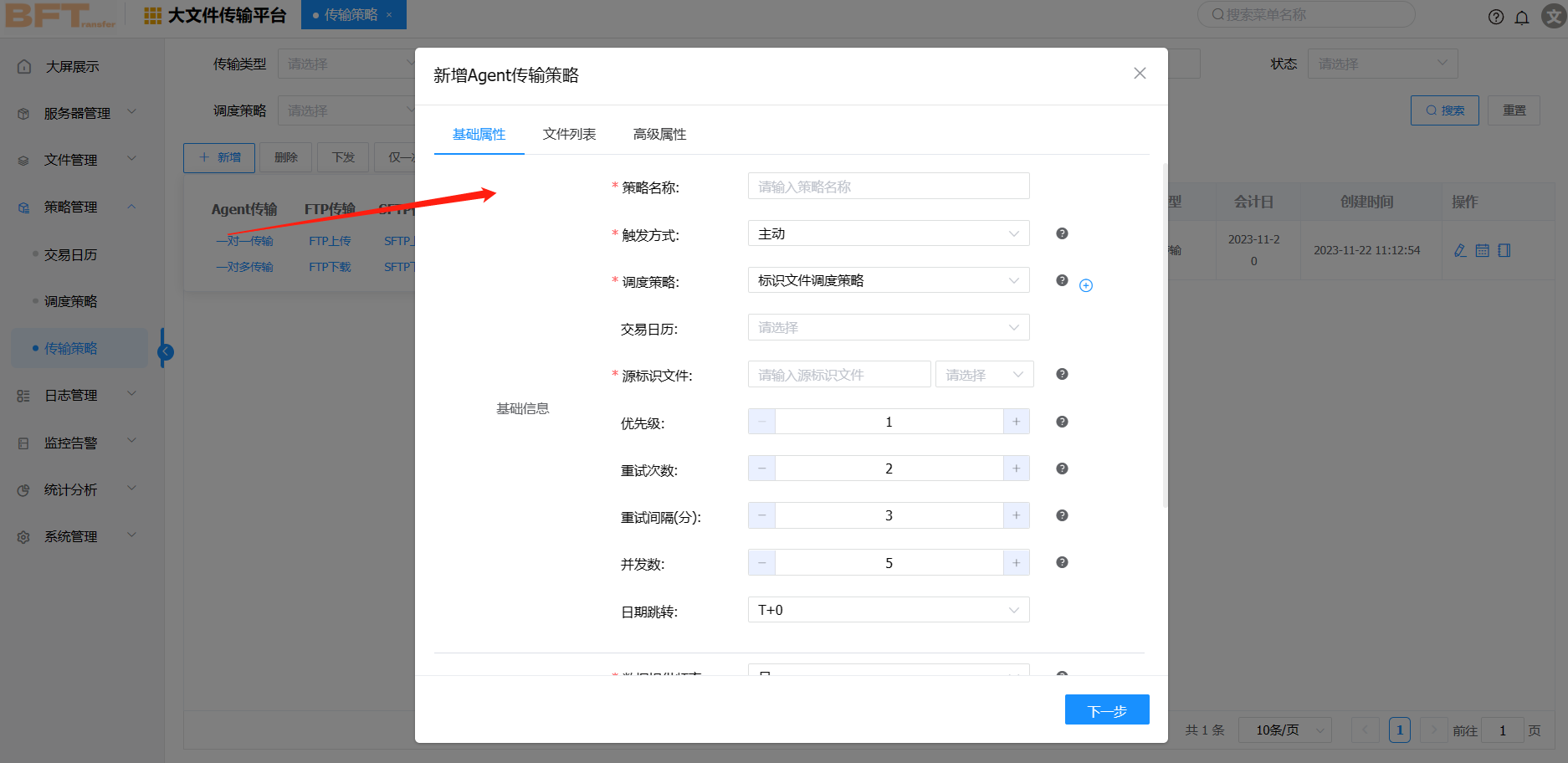Collapse the sidebar with the blue arrow handle
The width and height of the screenshot is (1568, 763).
(166, 351)
